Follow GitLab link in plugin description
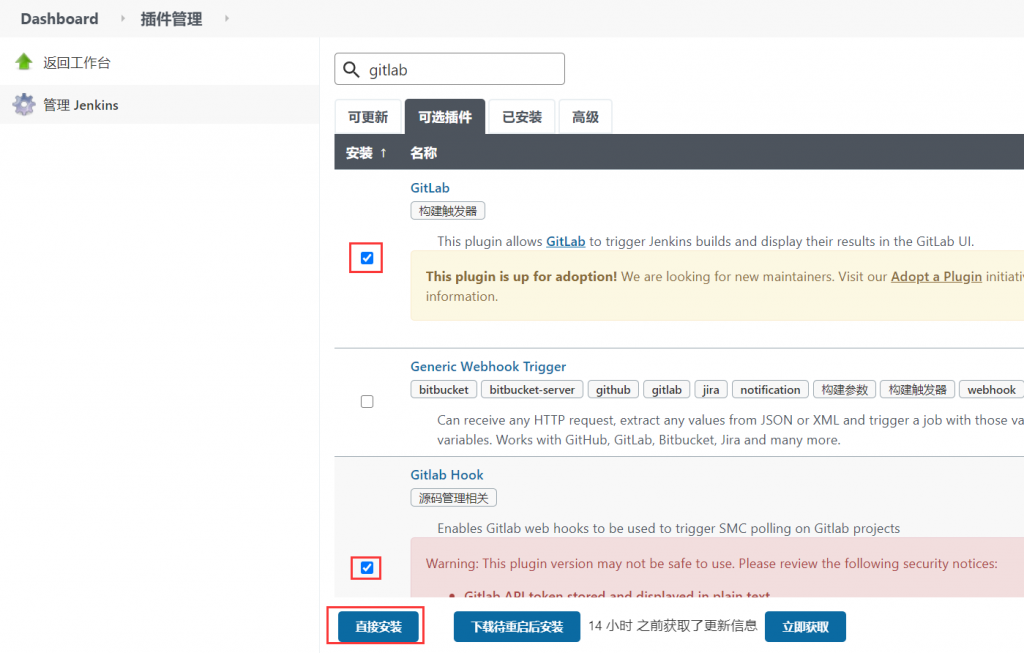 click(x=566, y=242)
